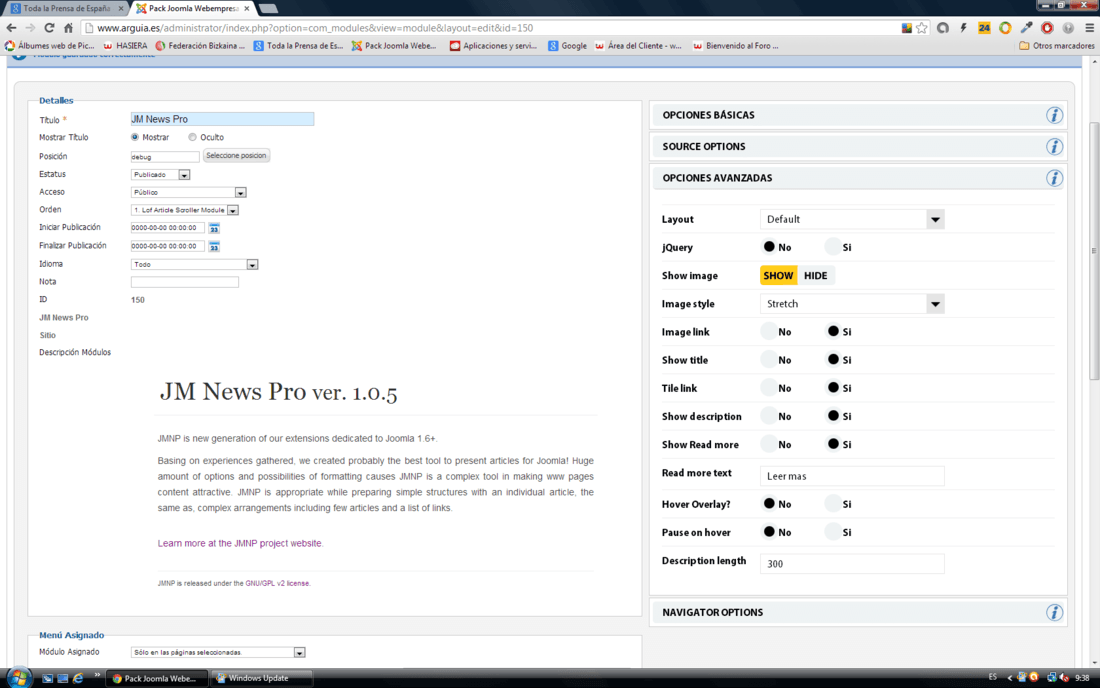Launch Internet Explorer from quick launch
Screen dimensions: 1100x688
(x=78, y=678)
